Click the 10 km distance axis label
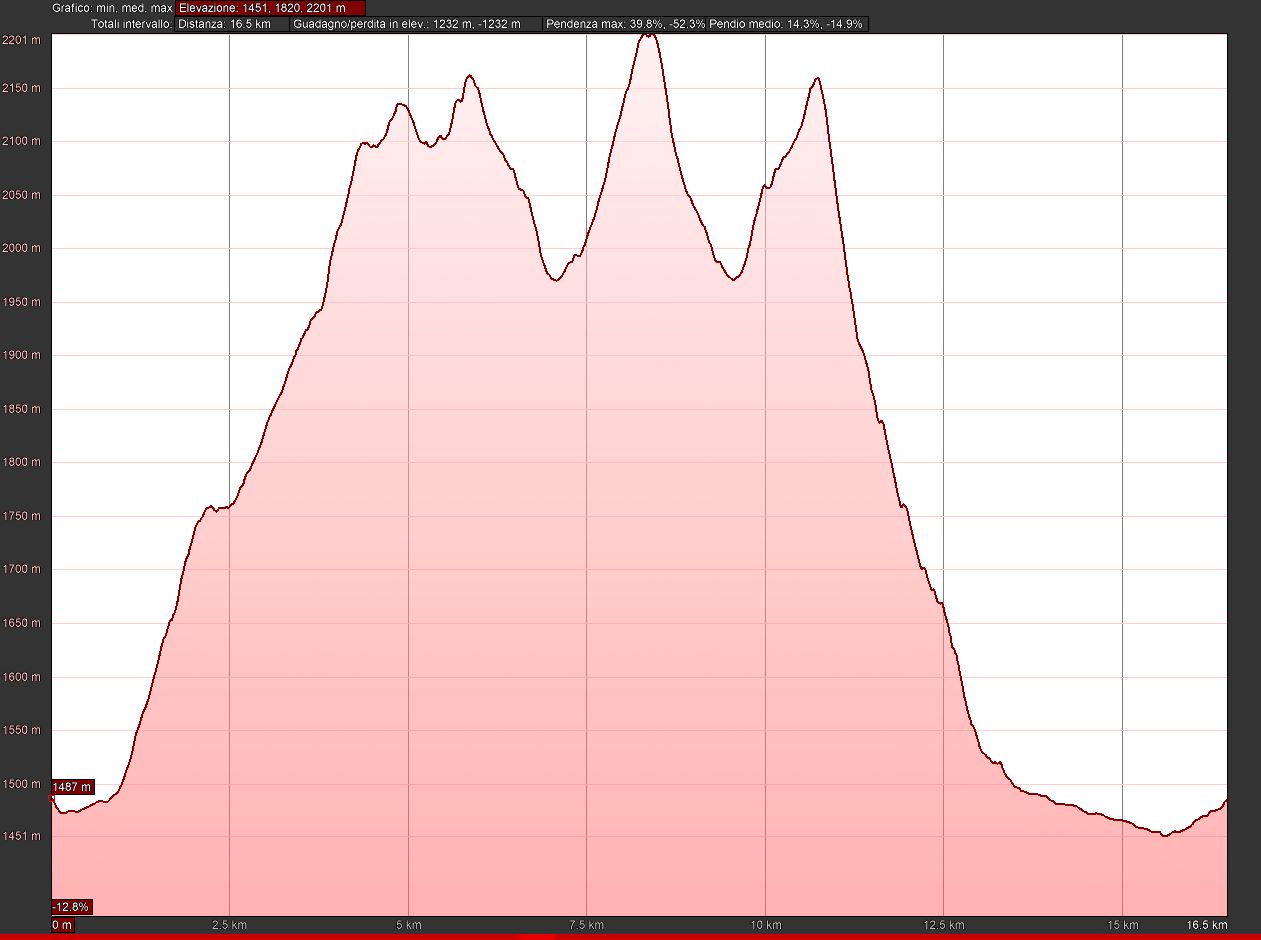1261x940 pixels. [765, 925]
